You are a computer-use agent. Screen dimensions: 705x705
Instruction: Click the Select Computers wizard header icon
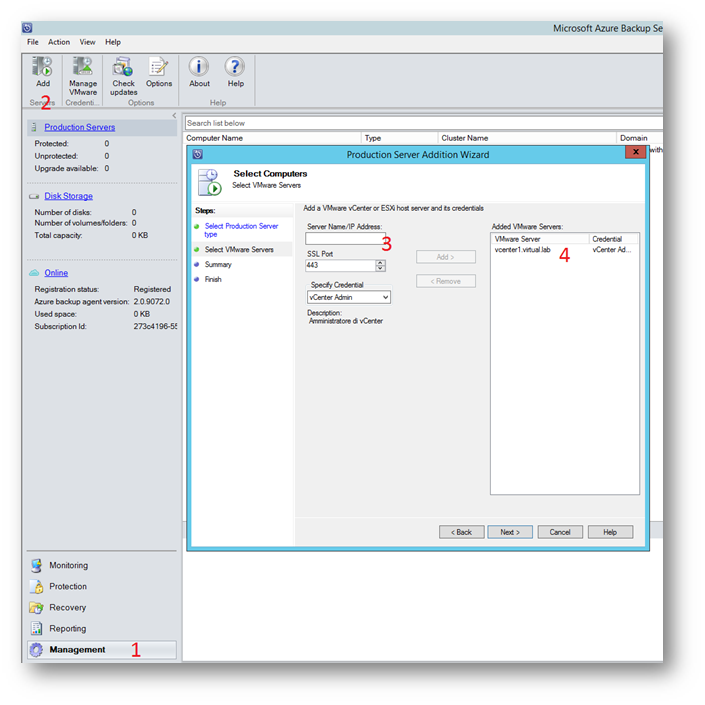pyautogui.click(x=210, y=182)
